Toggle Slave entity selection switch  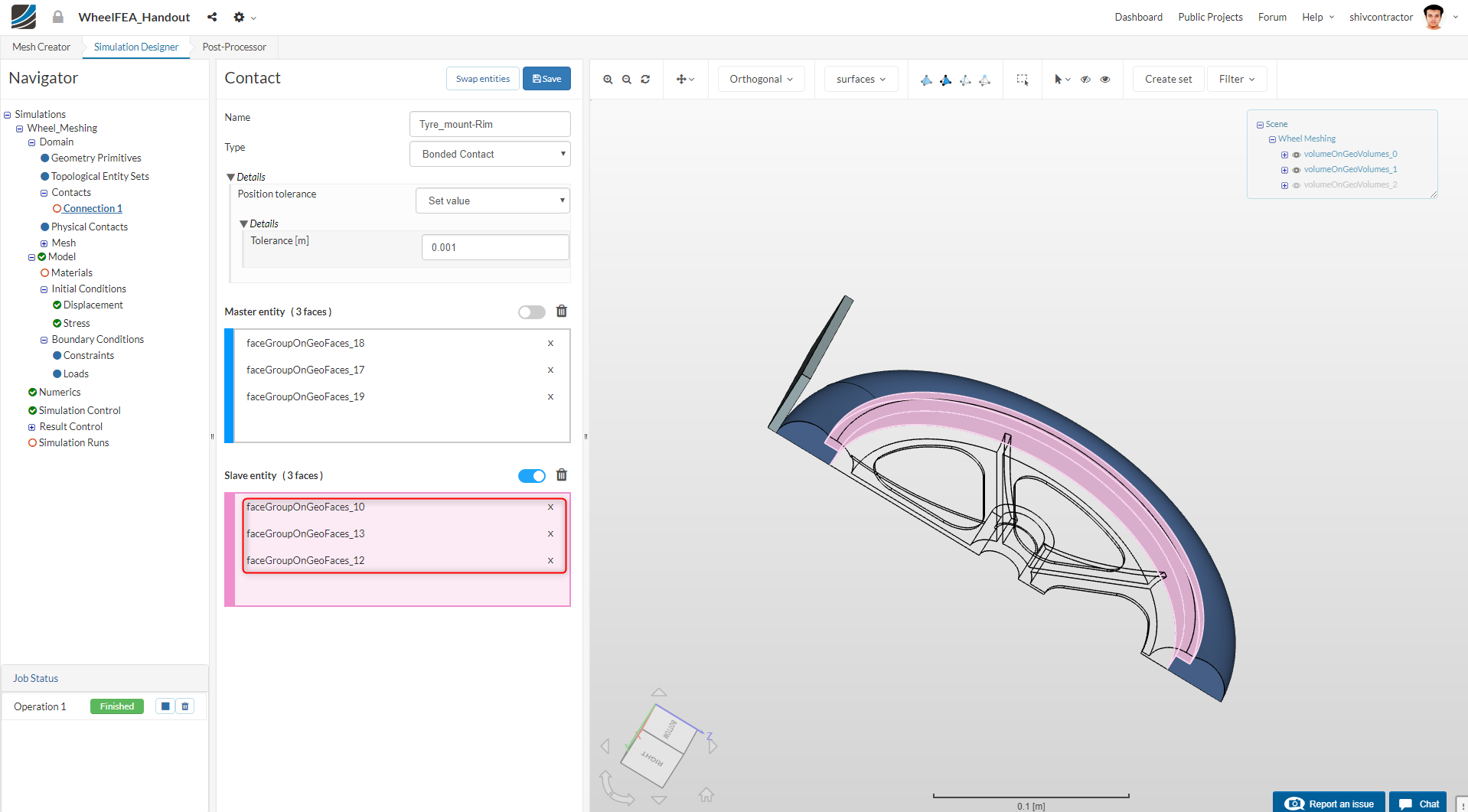coord(532,476)
